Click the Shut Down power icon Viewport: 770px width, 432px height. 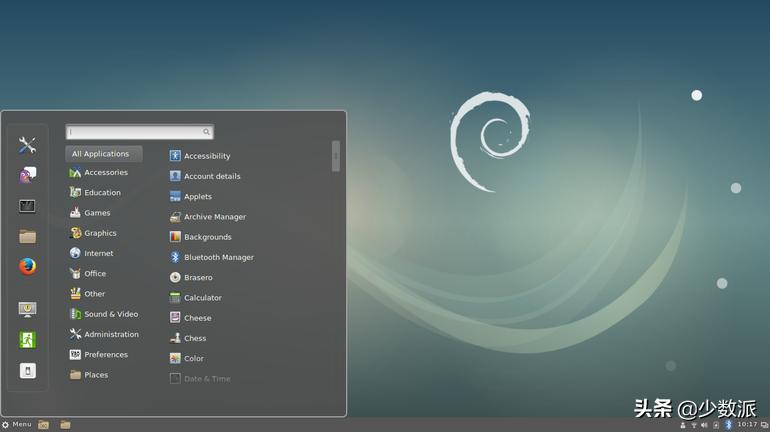click(x=28, y=371)
